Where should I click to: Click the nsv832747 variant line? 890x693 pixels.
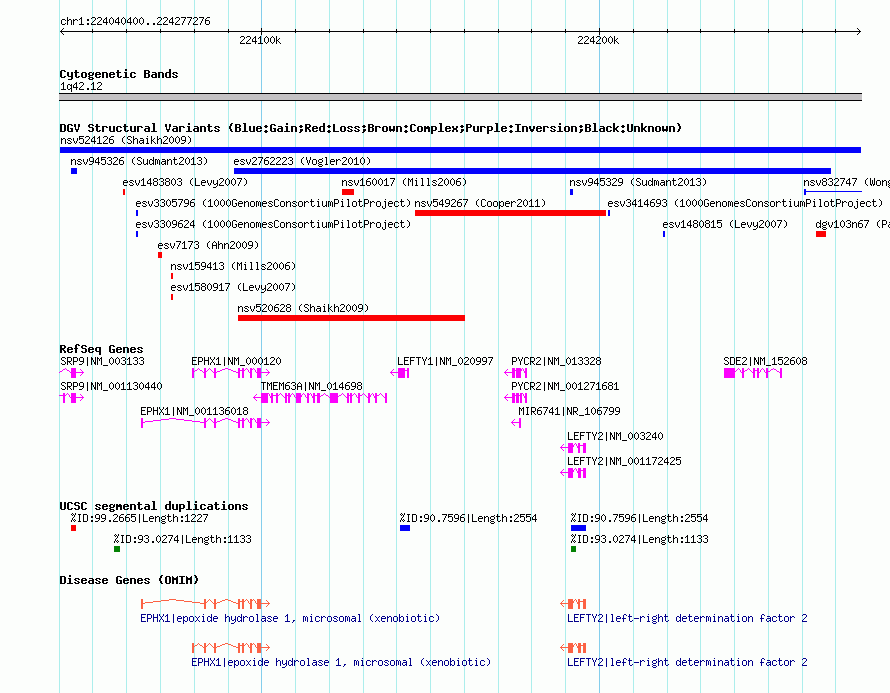pos(833,192)
